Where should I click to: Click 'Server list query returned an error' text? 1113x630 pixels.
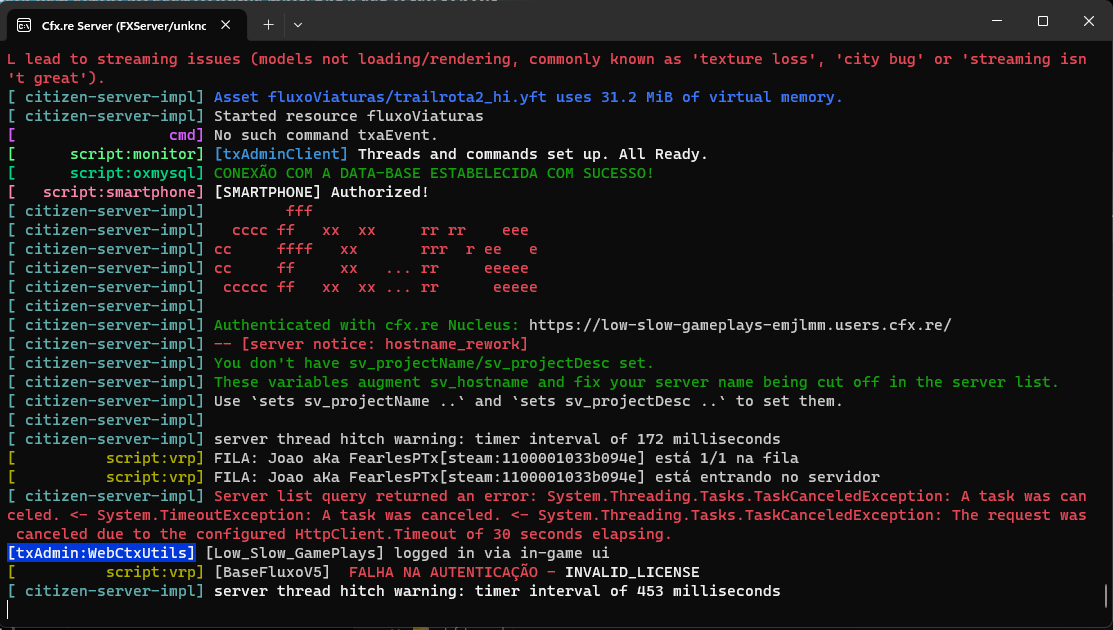375,496
